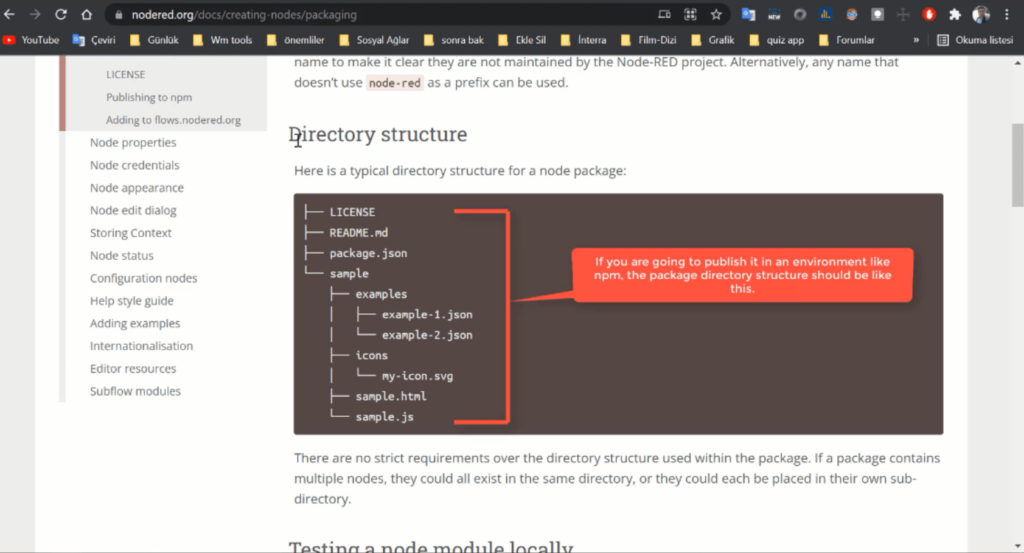The width and height of the screenshot is (1024, 553).
Task: Open the gray circular ring extension
Action: coord(800,14)
